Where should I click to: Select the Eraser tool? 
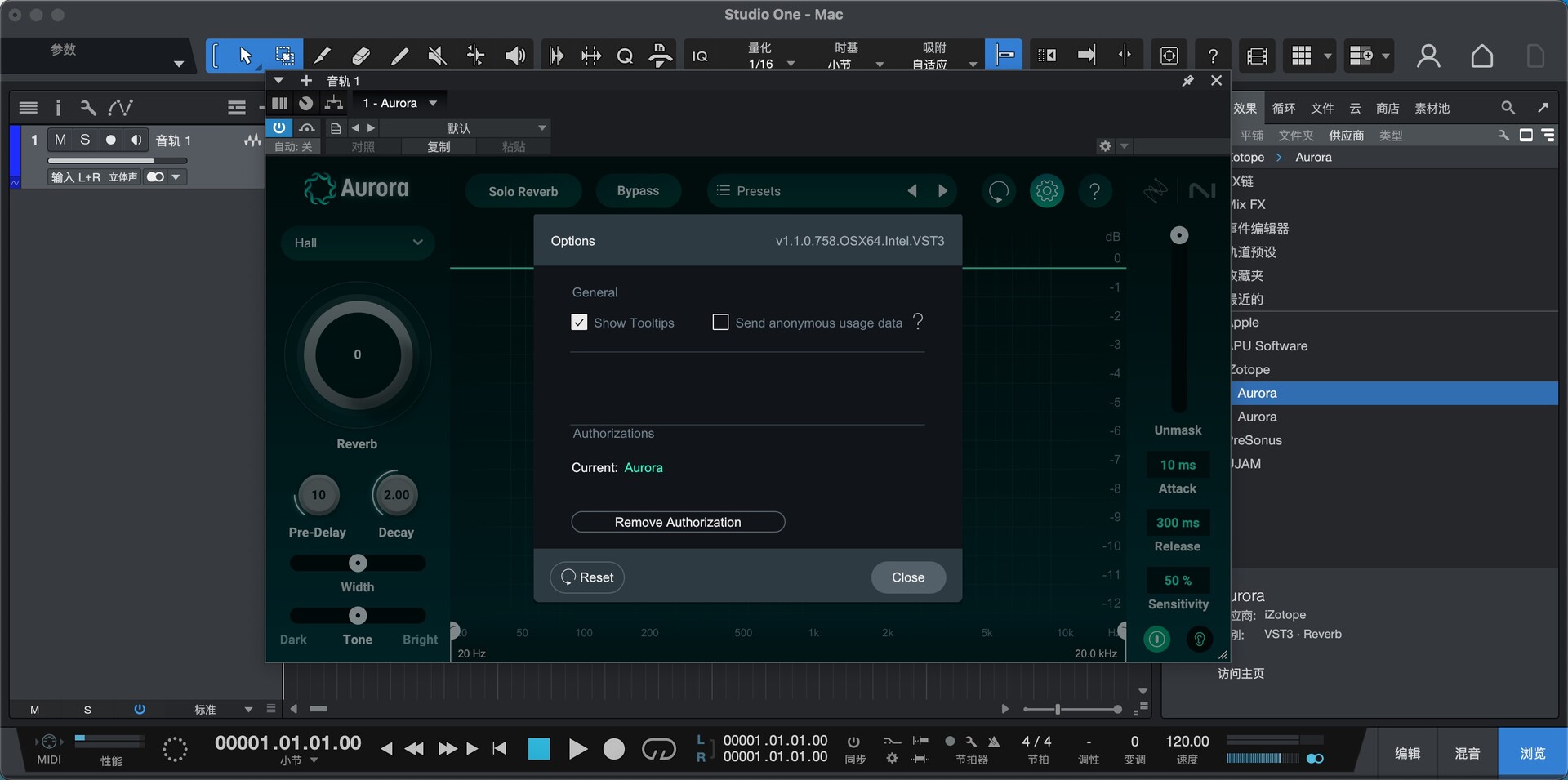point(360,56)
